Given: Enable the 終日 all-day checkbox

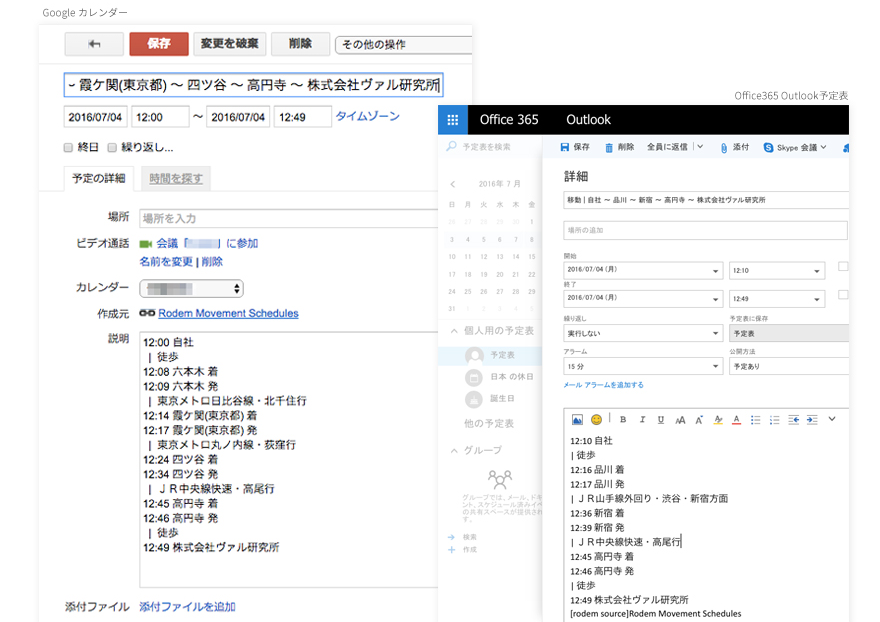Looking at the screenshot, I should click(x=68, y=148).
